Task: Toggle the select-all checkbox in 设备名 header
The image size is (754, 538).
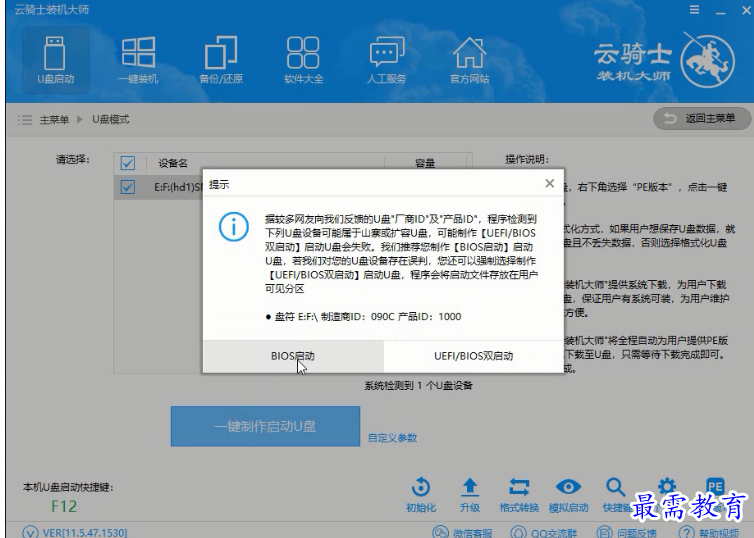Action: click(x=127, y=163)
